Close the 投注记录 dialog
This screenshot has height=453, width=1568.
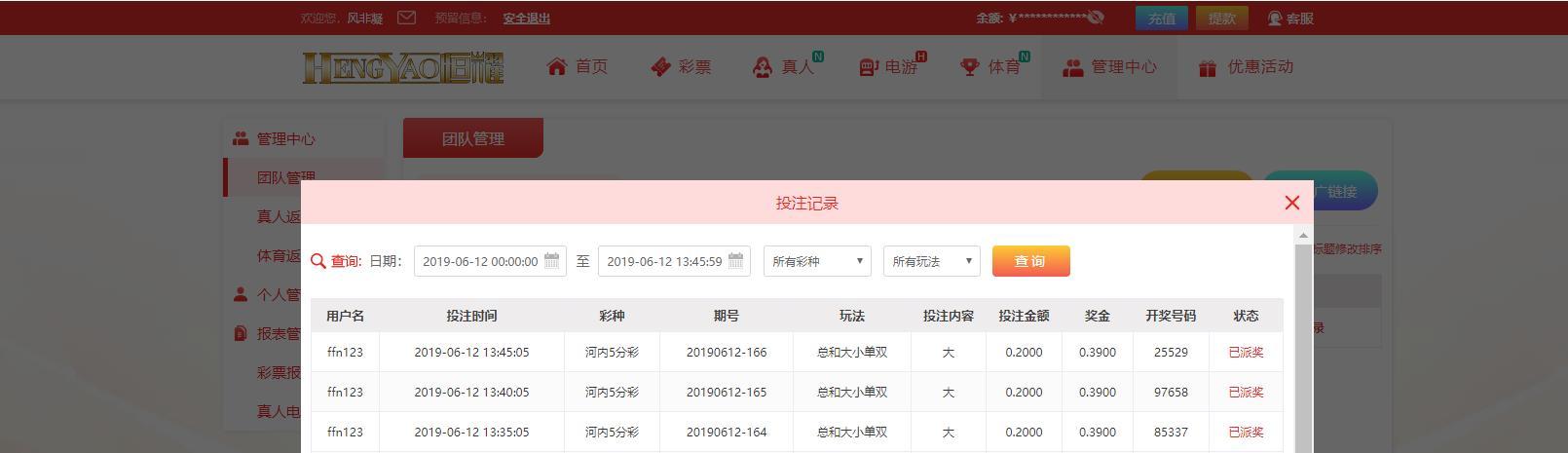[1291, 203]
